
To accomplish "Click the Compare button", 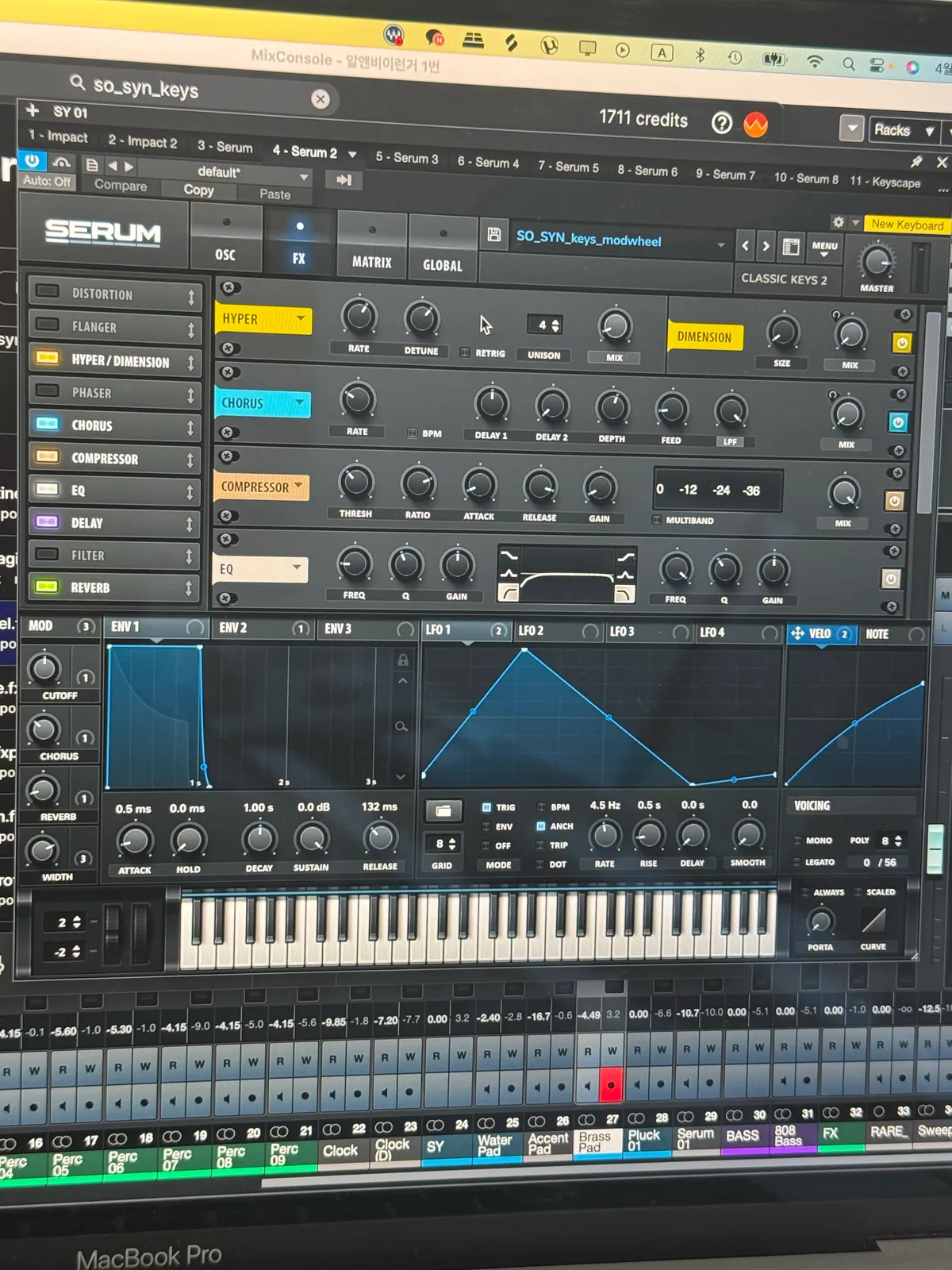I will click(121, 185).
